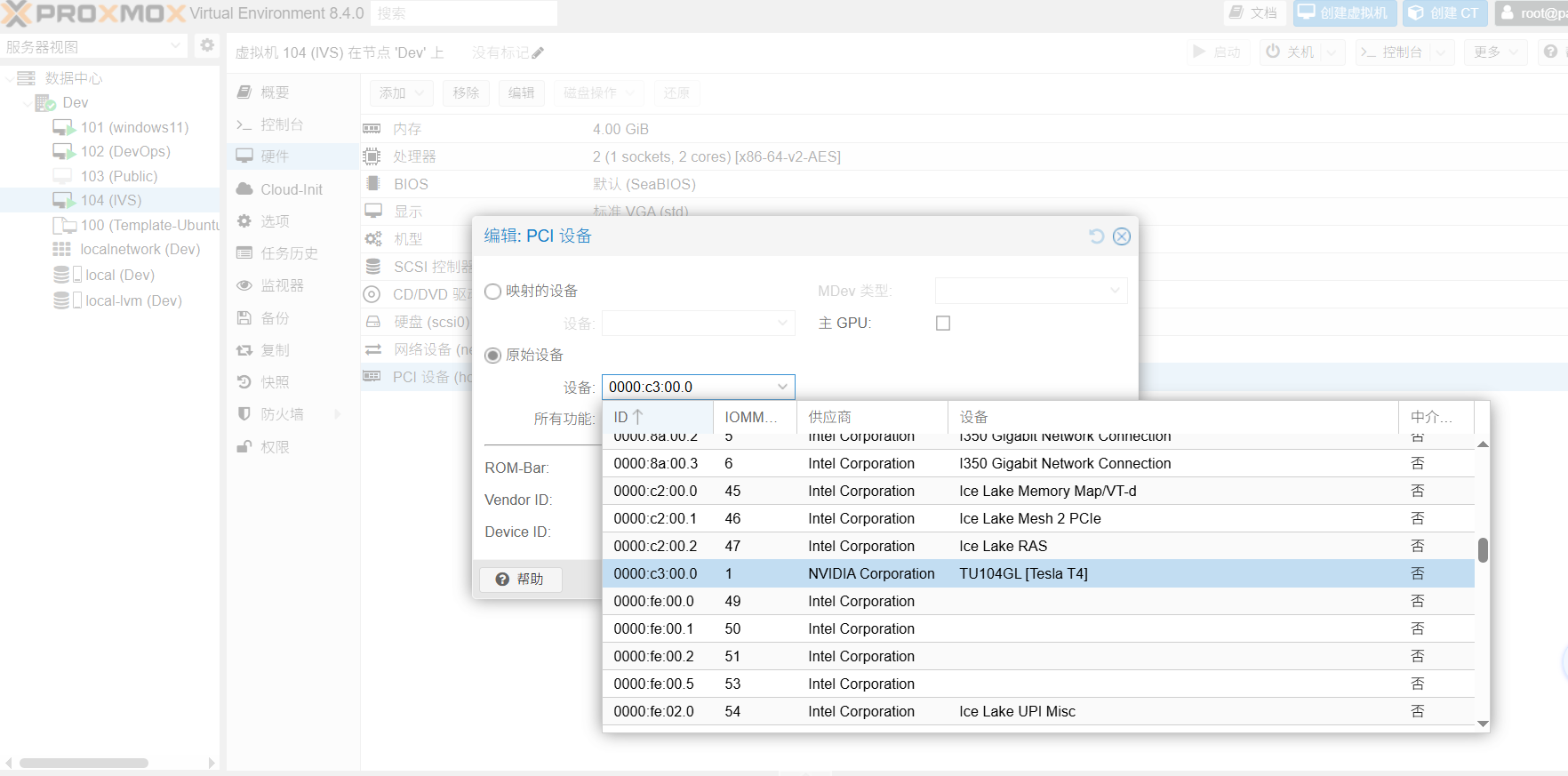Click the Edit (编辑) button

[x=522, y=92]
